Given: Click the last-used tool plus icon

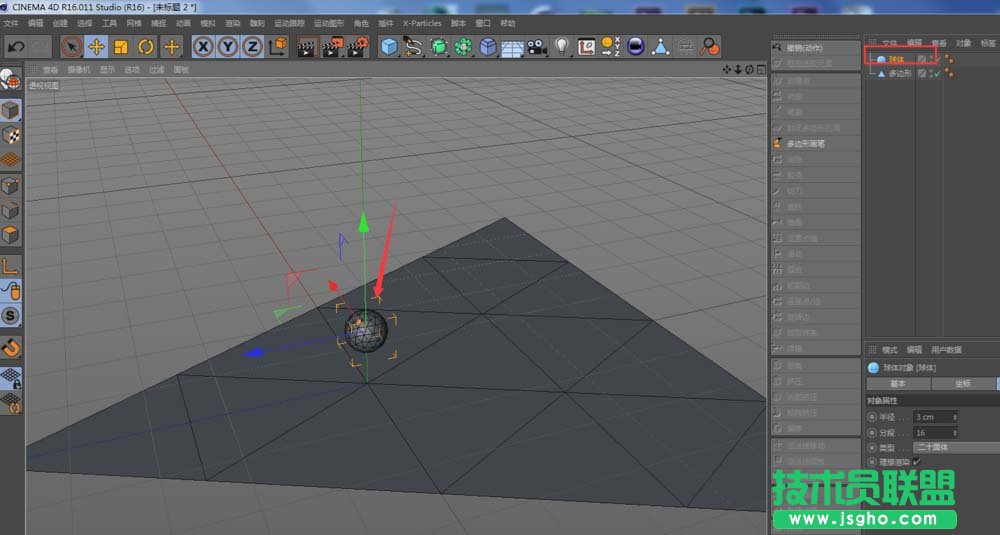Looking at the screenshot, I should click(x=172, y=47).
